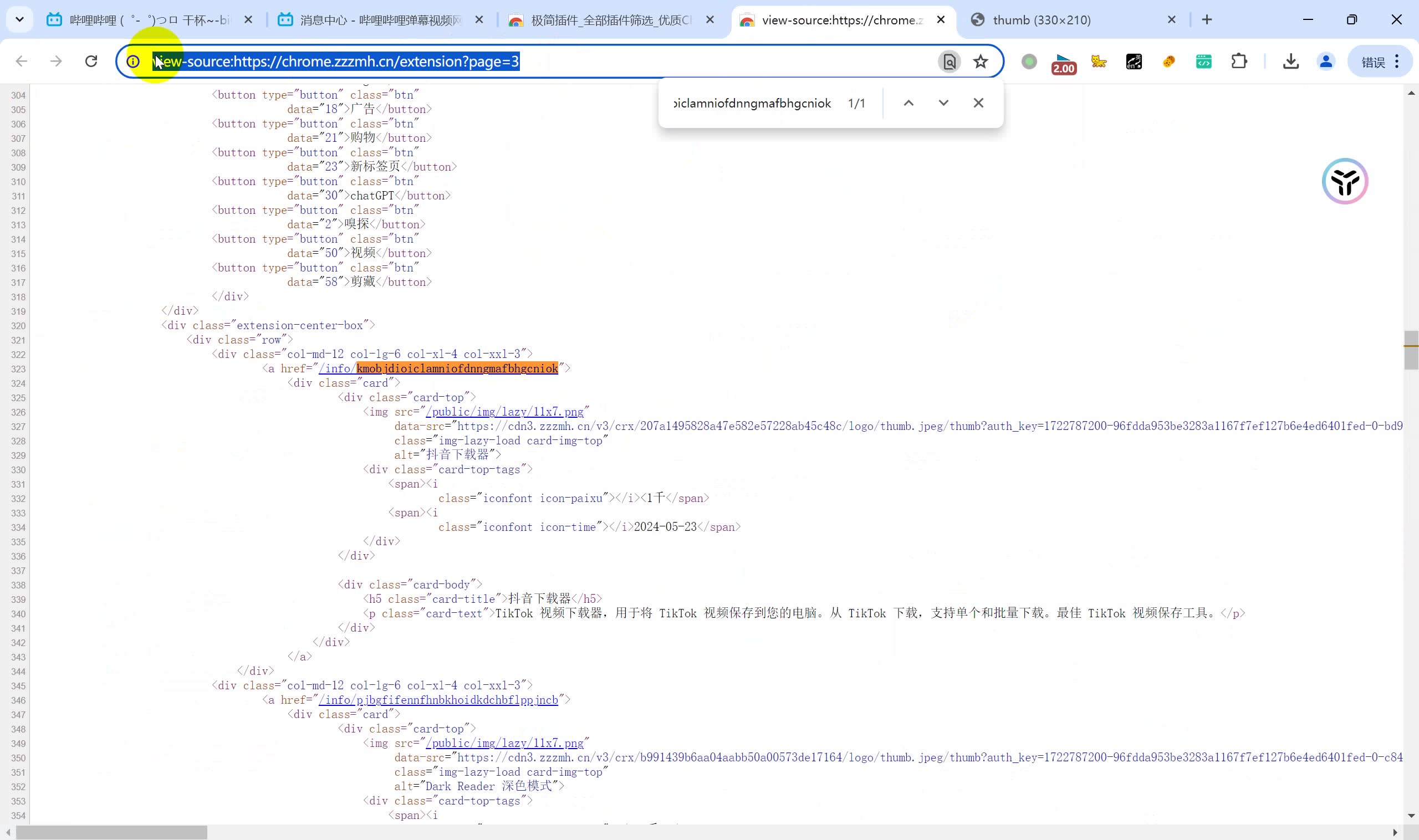Open a new browser tab
This screenshot has width=1419, height=840.
(1207, 20)
